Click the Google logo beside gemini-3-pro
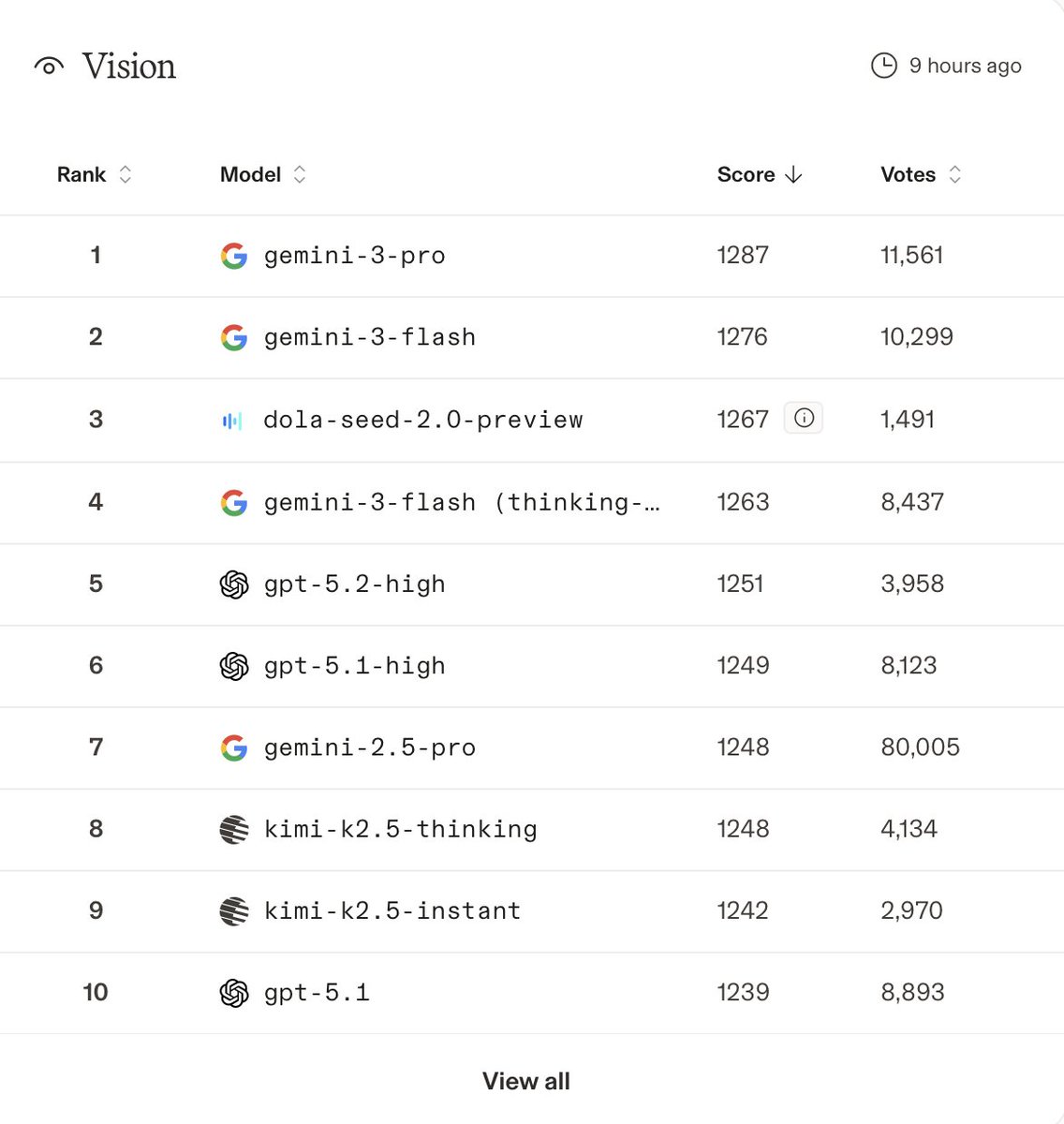1064x1124 pixels. point(233,256)
